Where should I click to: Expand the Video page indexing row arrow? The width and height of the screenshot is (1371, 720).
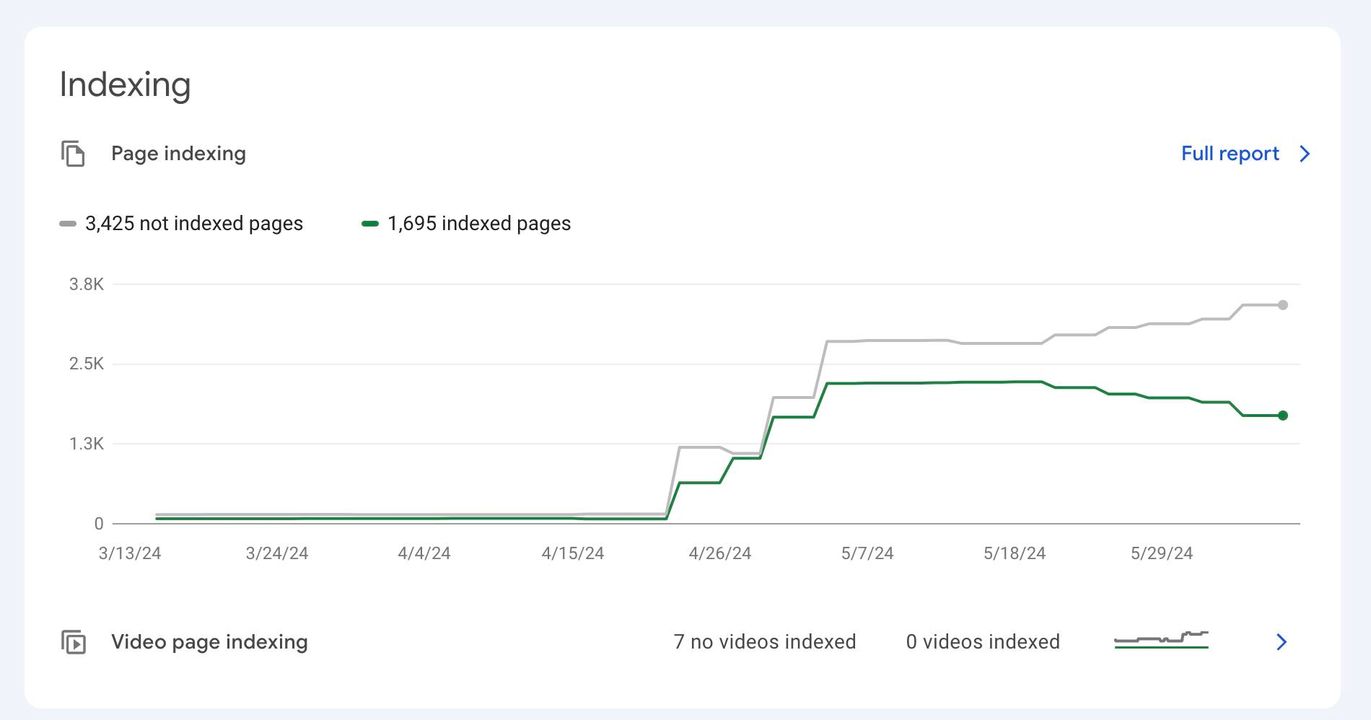pyautogui.click(x=1282, y=642)
